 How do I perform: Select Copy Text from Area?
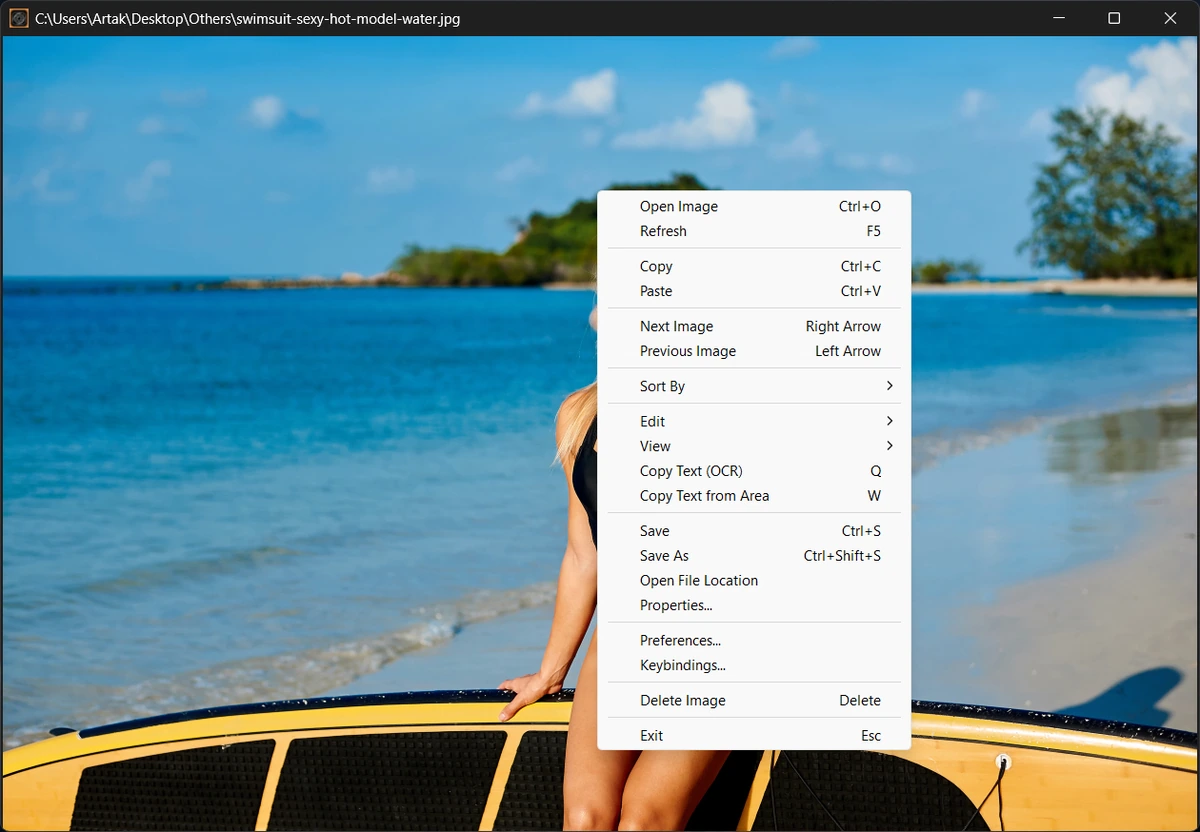click(x=754, y=496)
